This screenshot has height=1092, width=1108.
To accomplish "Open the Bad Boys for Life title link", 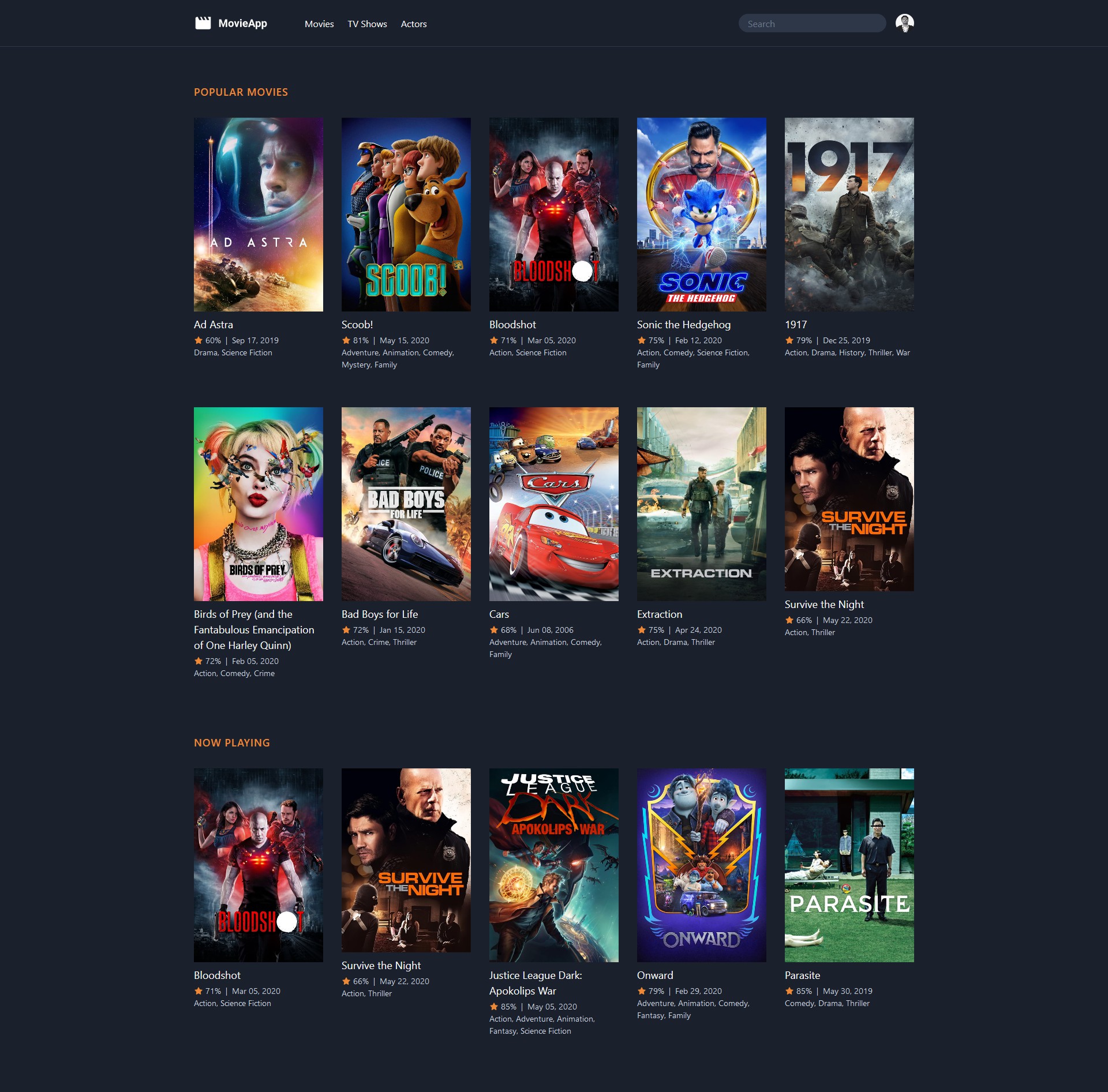I will point(380,614).
